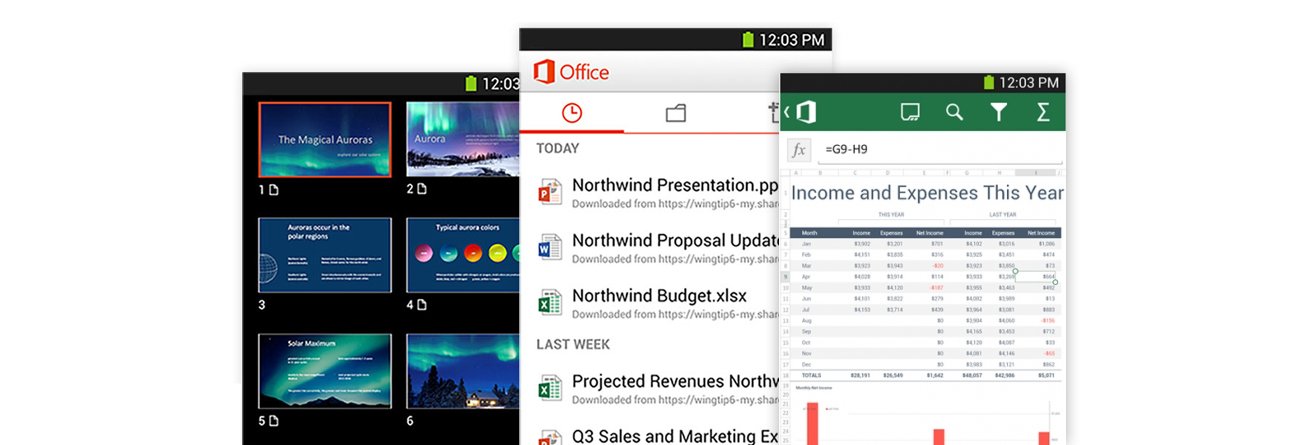The image size is (1298, 445).
Task: Switch to the Open folder tab
Action: coord(676,113)
